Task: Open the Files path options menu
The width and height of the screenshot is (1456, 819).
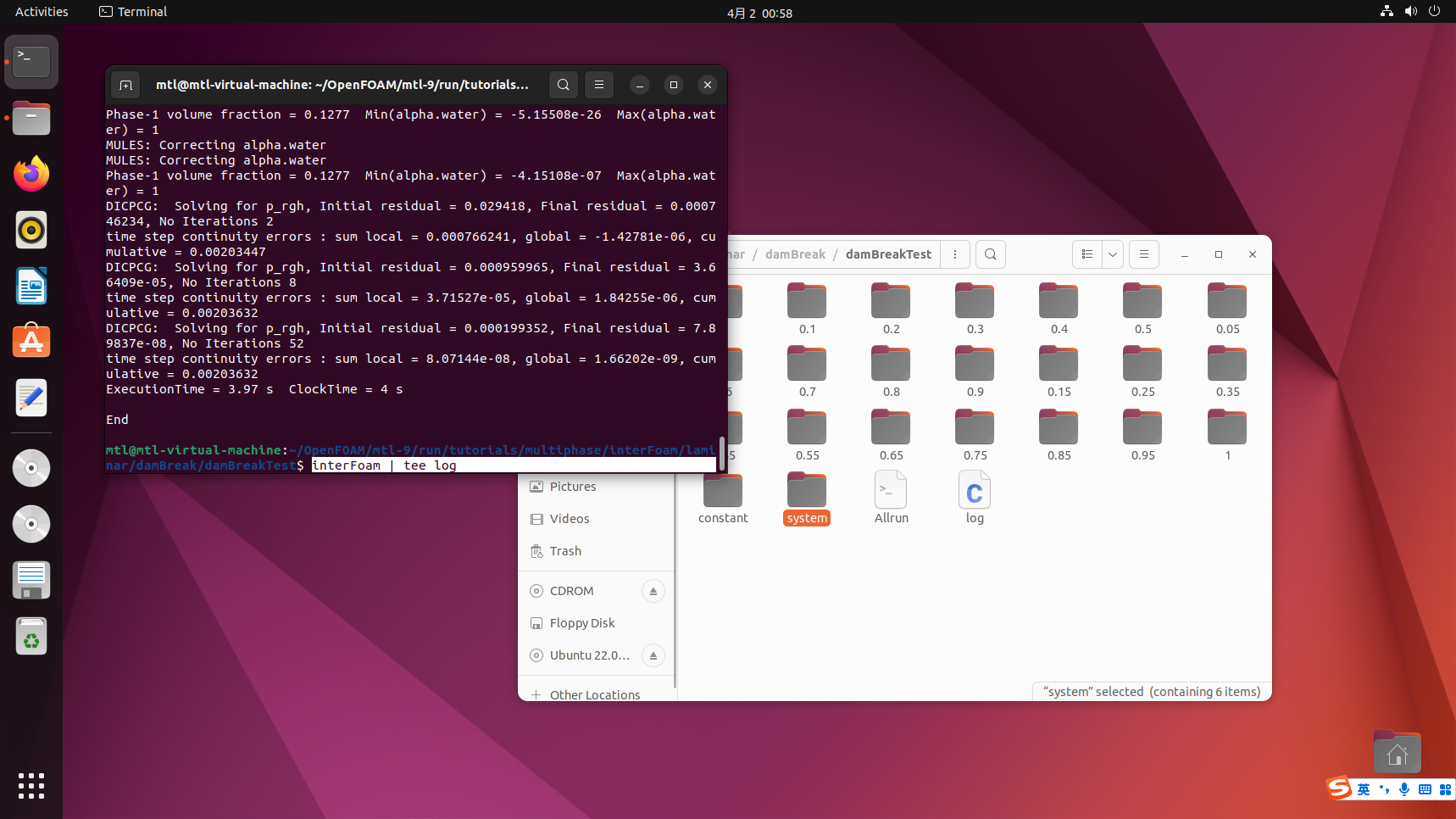Action: [x=955, y=254]
